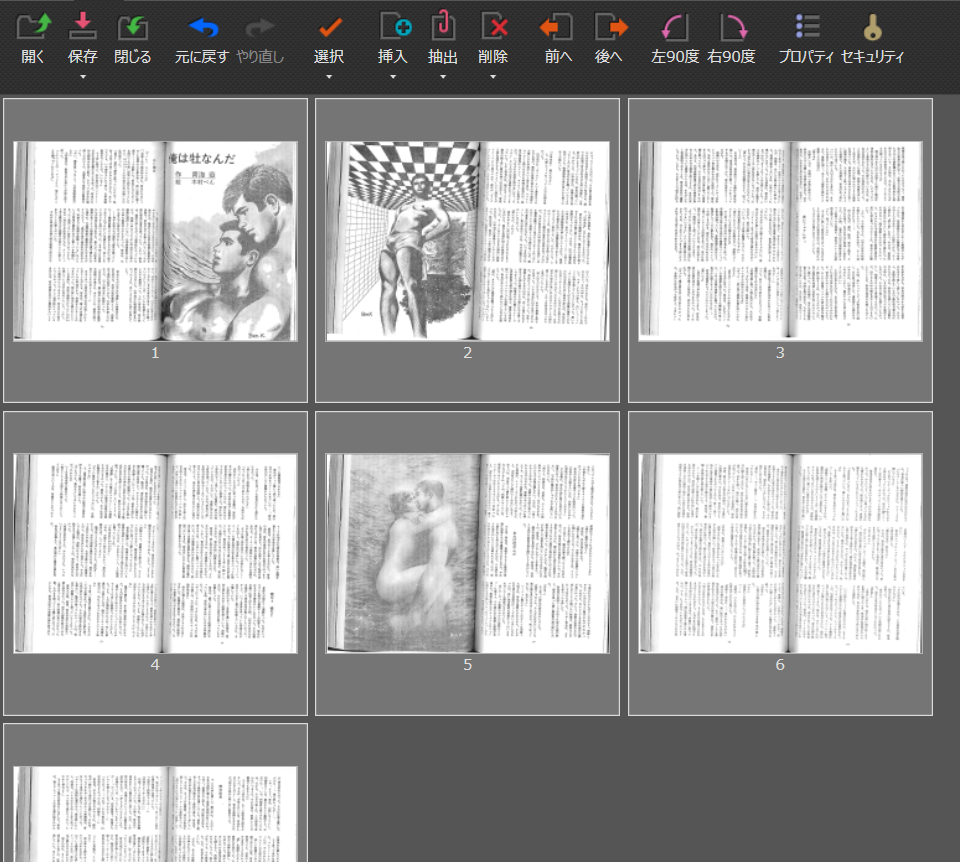Rotate left with 左90度 icon
Image resolution: width=960 pixels, height=862 pixels.
[675, 27]
